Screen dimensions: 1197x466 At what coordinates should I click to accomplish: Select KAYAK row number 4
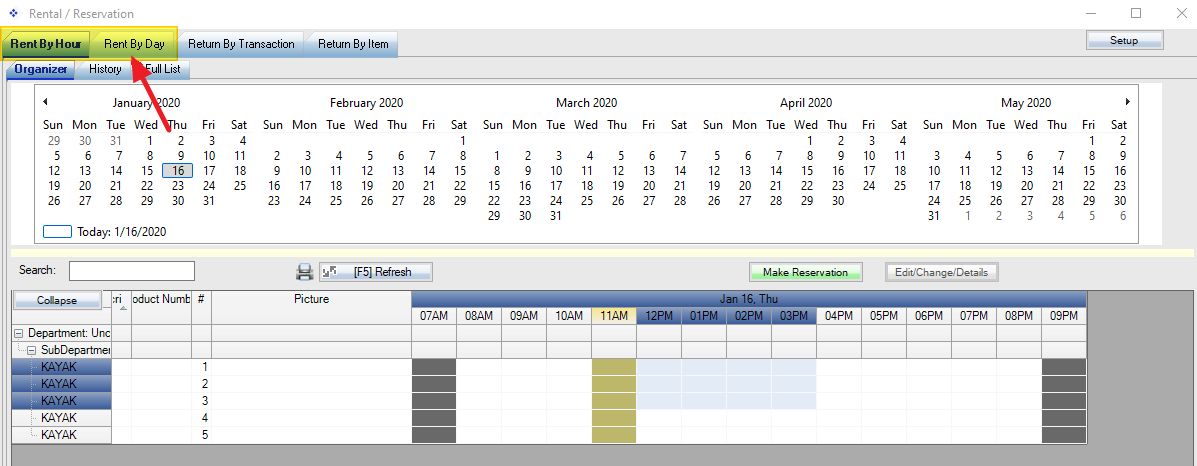(x=59, y=418)
